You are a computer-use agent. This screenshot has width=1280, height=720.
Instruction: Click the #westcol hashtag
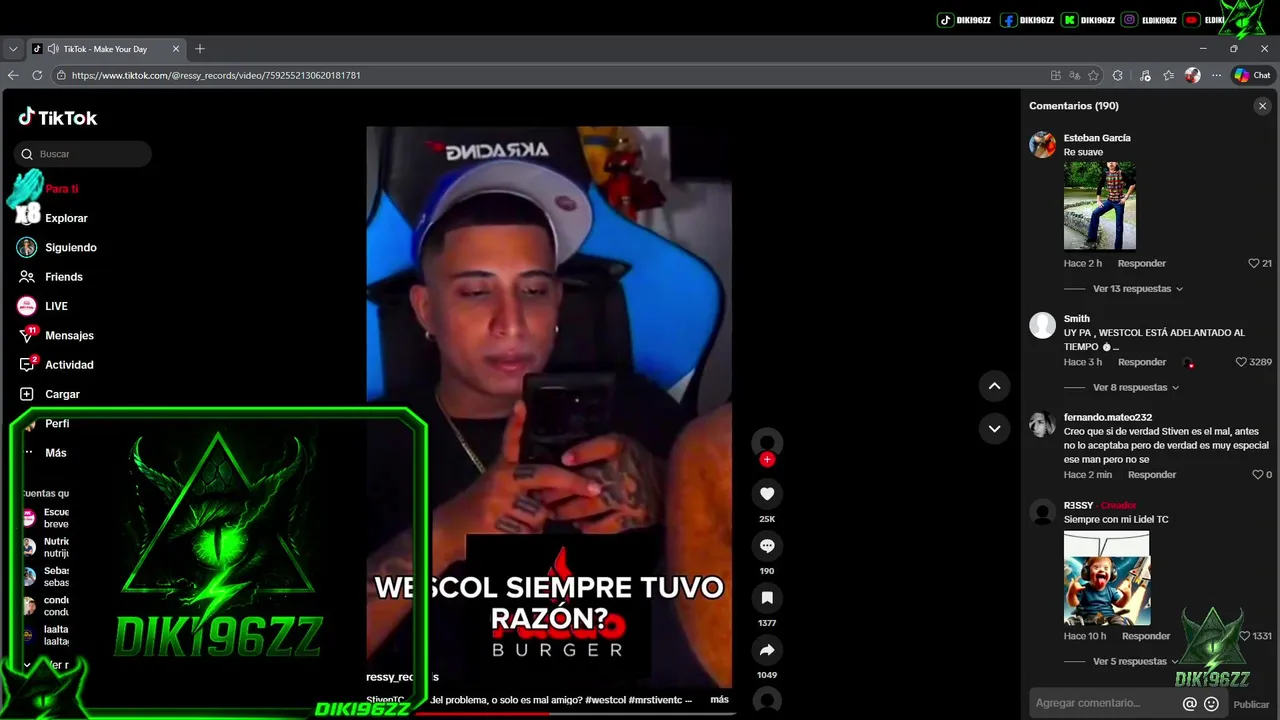coord(607,700)
